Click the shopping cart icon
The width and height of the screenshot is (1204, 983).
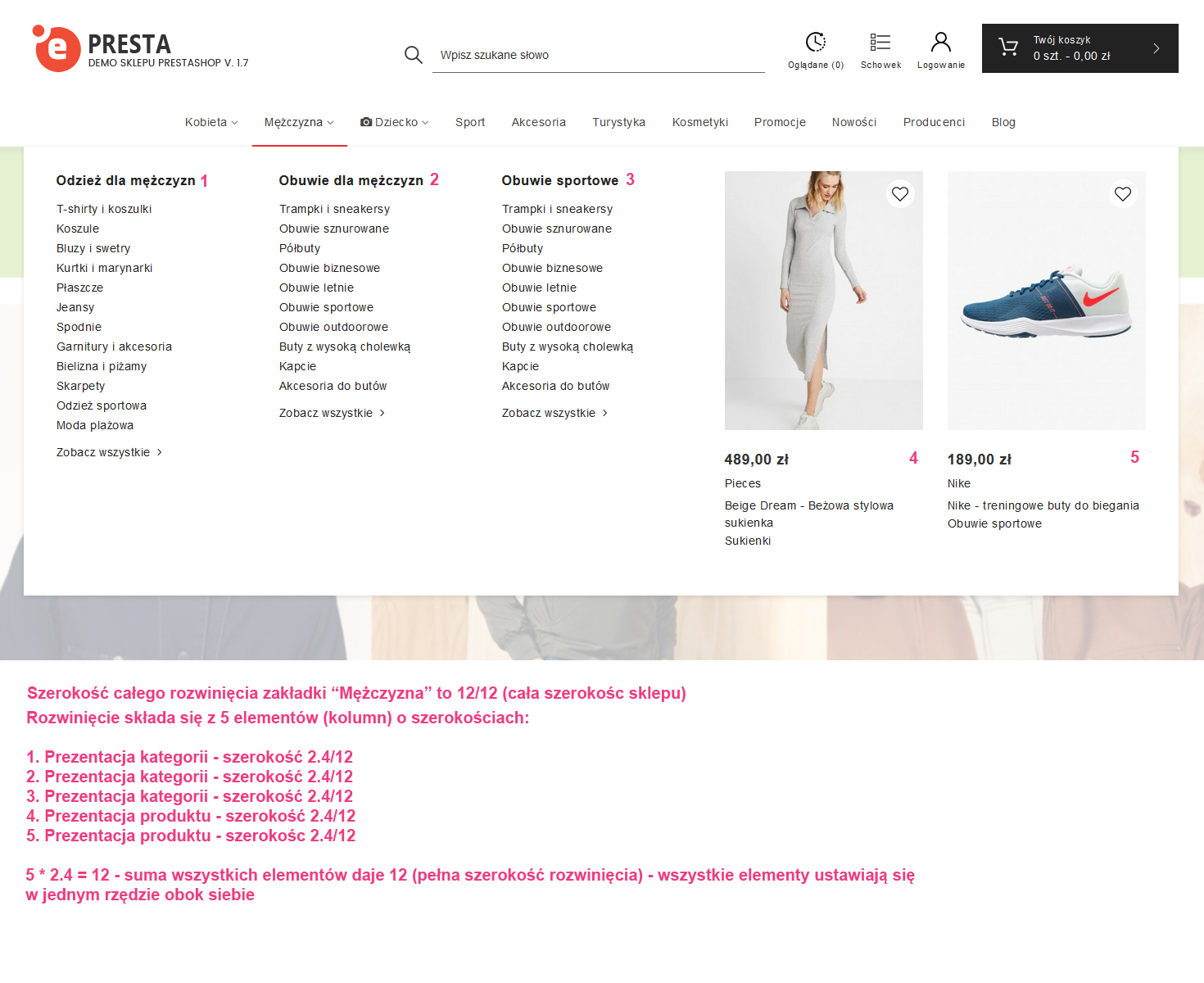pyautogui.click(x=1008, y=48)
